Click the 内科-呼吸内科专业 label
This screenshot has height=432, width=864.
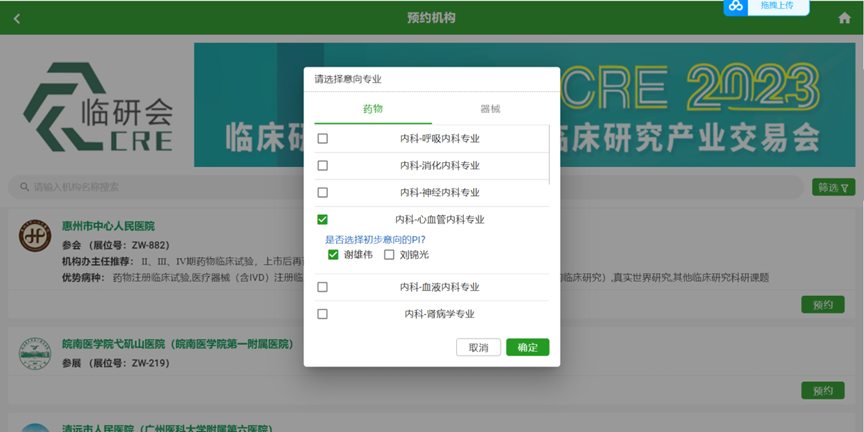click(x=440, y=139)
